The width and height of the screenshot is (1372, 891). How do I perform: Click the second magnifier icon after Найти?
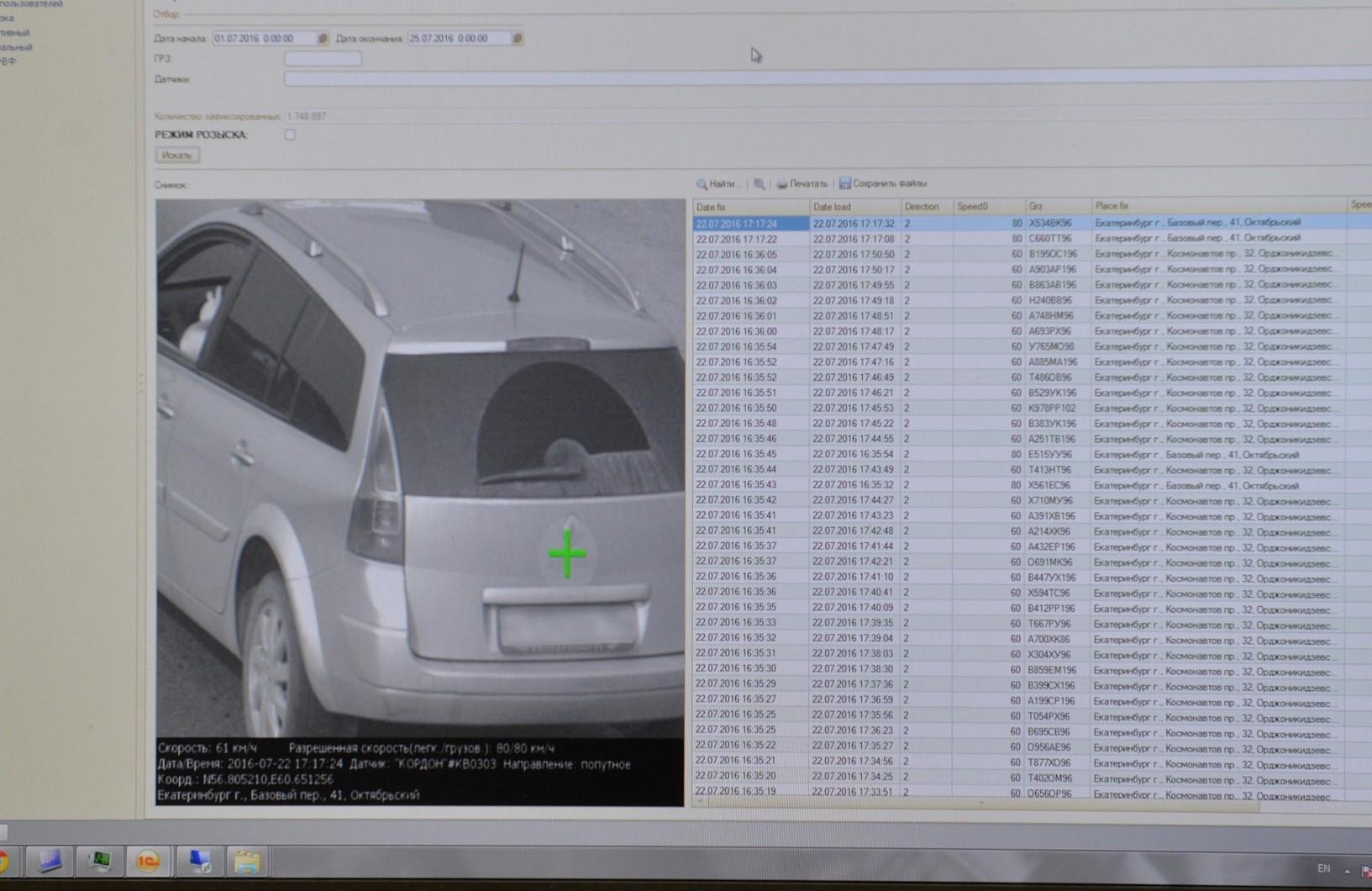click(x=760, y=184)
